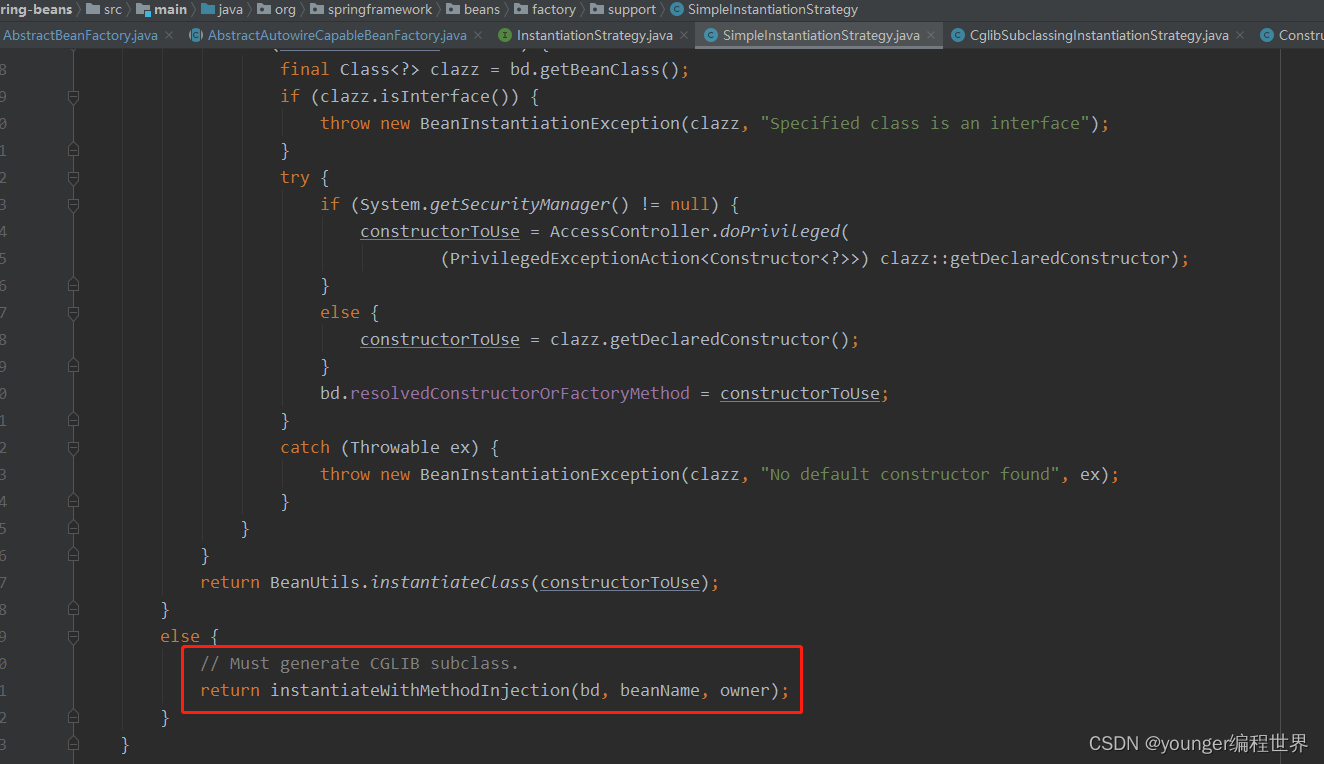Click the 'null' keyword
This screenshot has width=1324, height=764.
point(690,204)
